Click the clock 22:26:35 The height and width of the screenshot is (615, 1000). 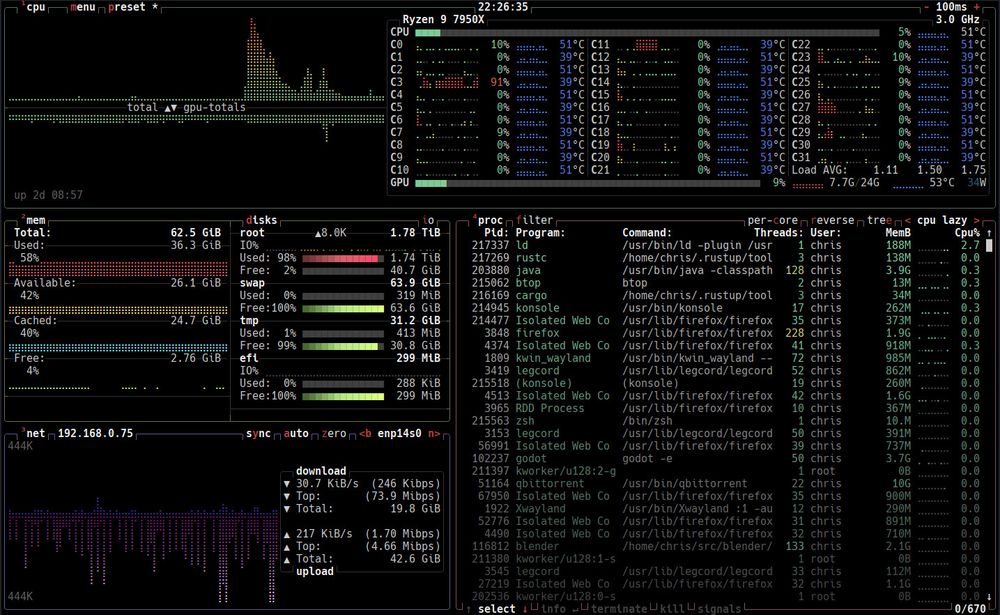click(x=503, y=7)
